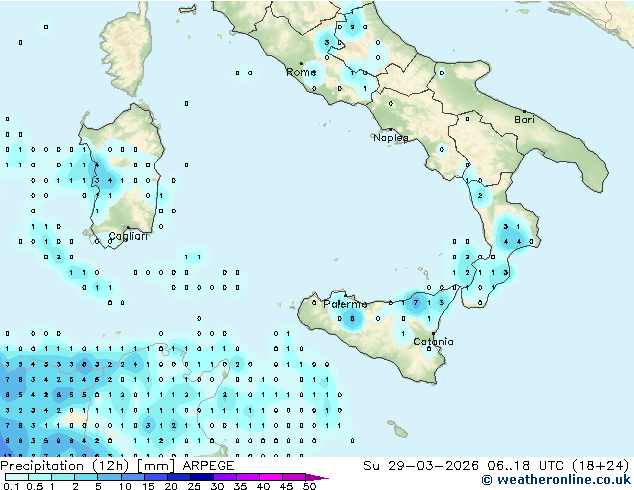
Task: Click the 10 to 15 mm legend swatch
Action: [132, 477]
